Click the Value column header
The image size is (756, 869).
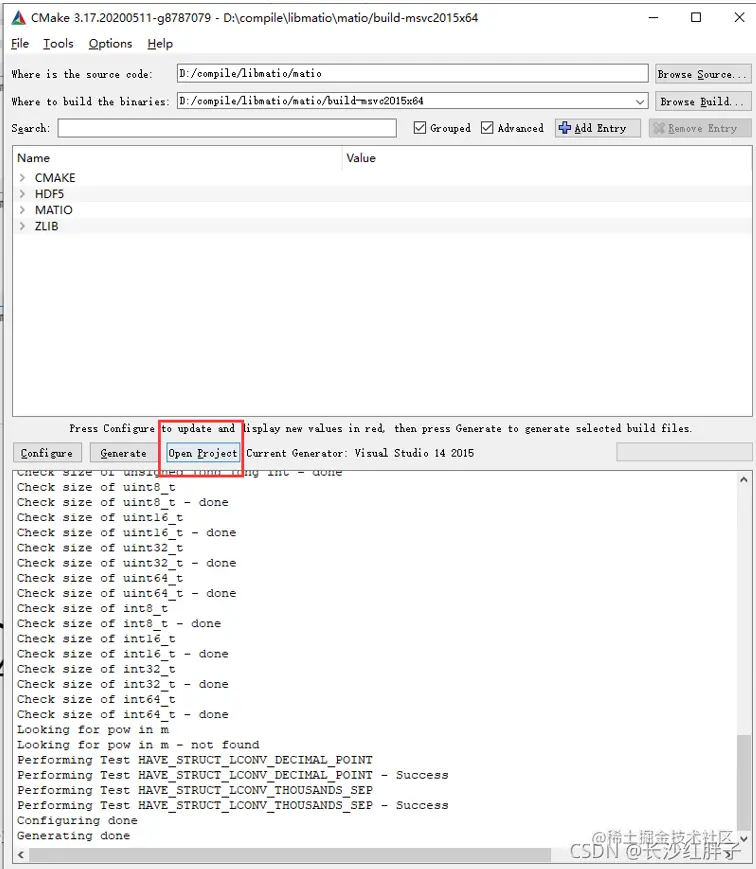547,158
